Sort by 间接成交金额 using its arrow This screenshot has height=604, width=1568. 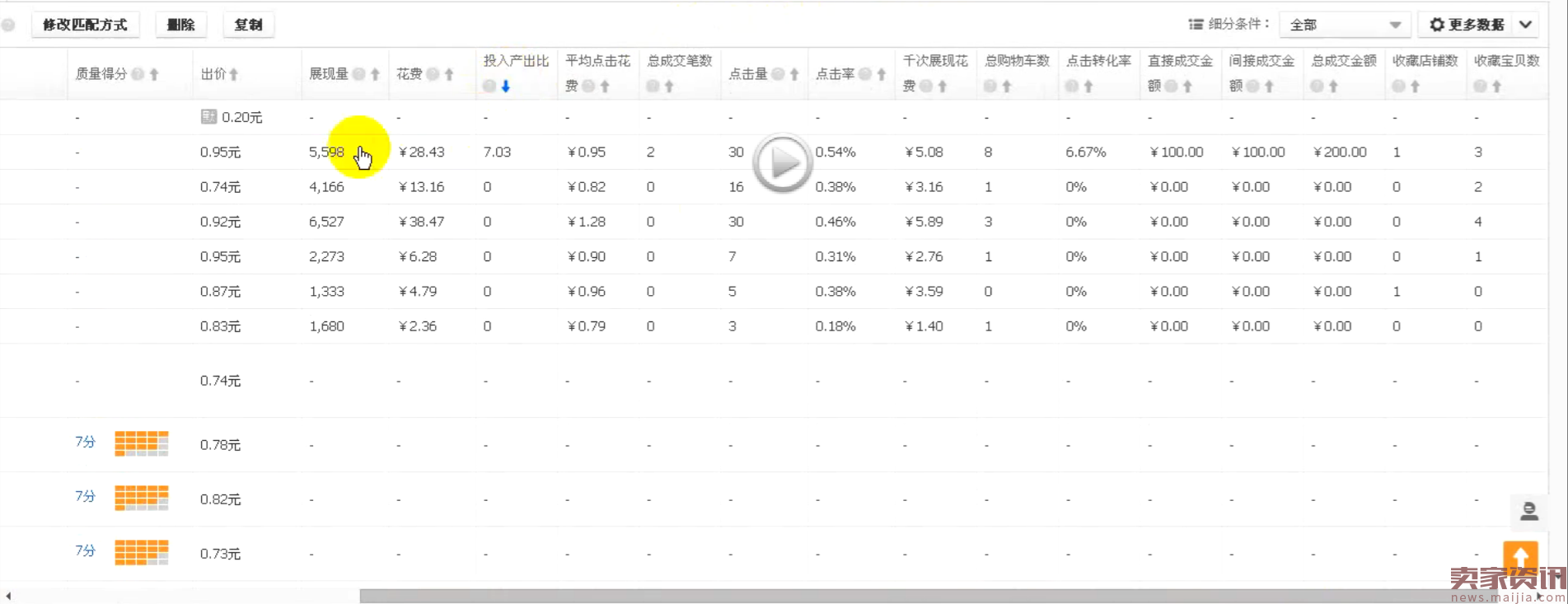coord(1269,87)
